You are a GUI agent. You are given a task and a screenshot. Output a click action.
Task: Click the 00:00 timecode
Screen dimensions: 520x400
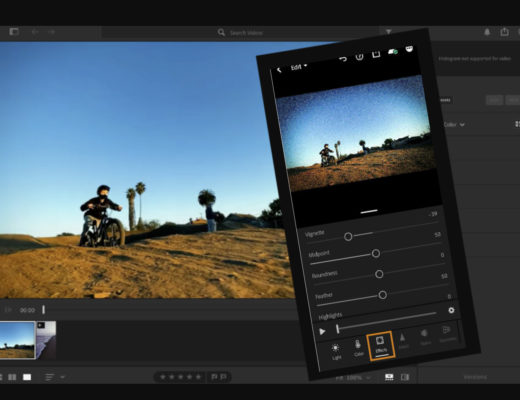tap(27, 310)
